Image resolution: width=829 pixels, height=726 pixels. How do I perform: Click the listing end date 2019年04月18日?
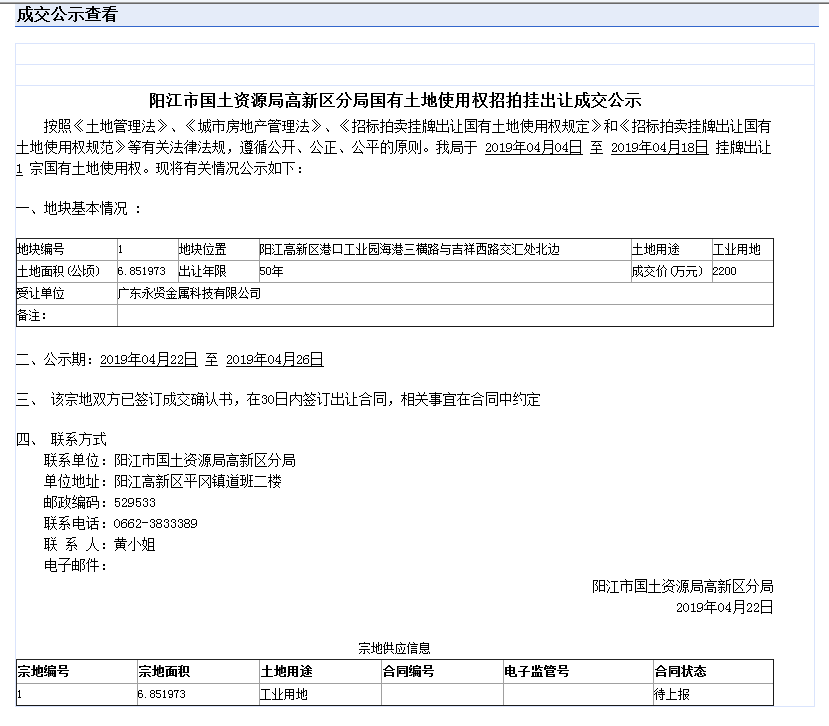pyautogui.click(x=659, y=147)
